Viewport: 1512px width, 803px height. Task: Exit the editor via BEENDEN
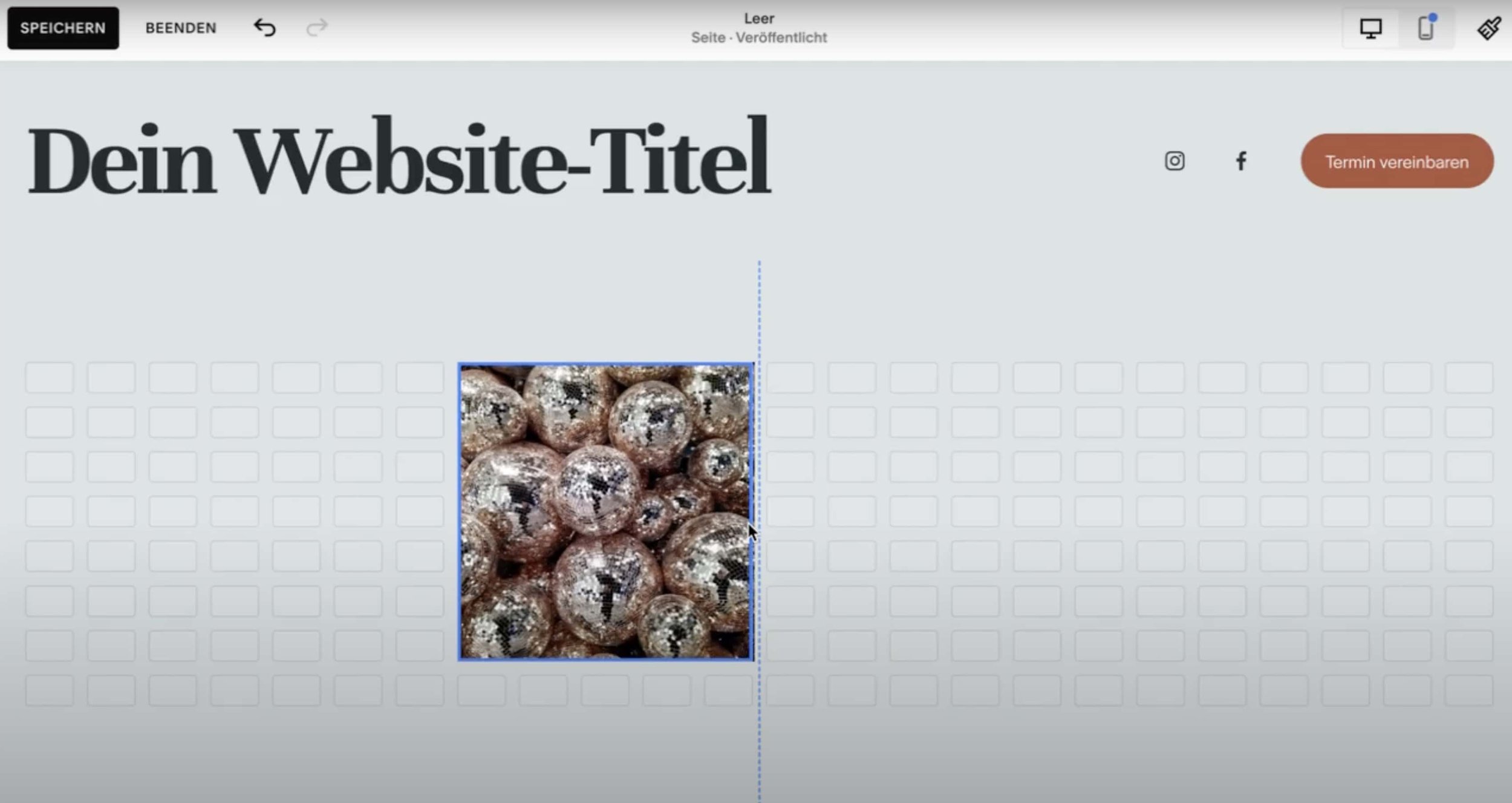[x=180, y=28]
